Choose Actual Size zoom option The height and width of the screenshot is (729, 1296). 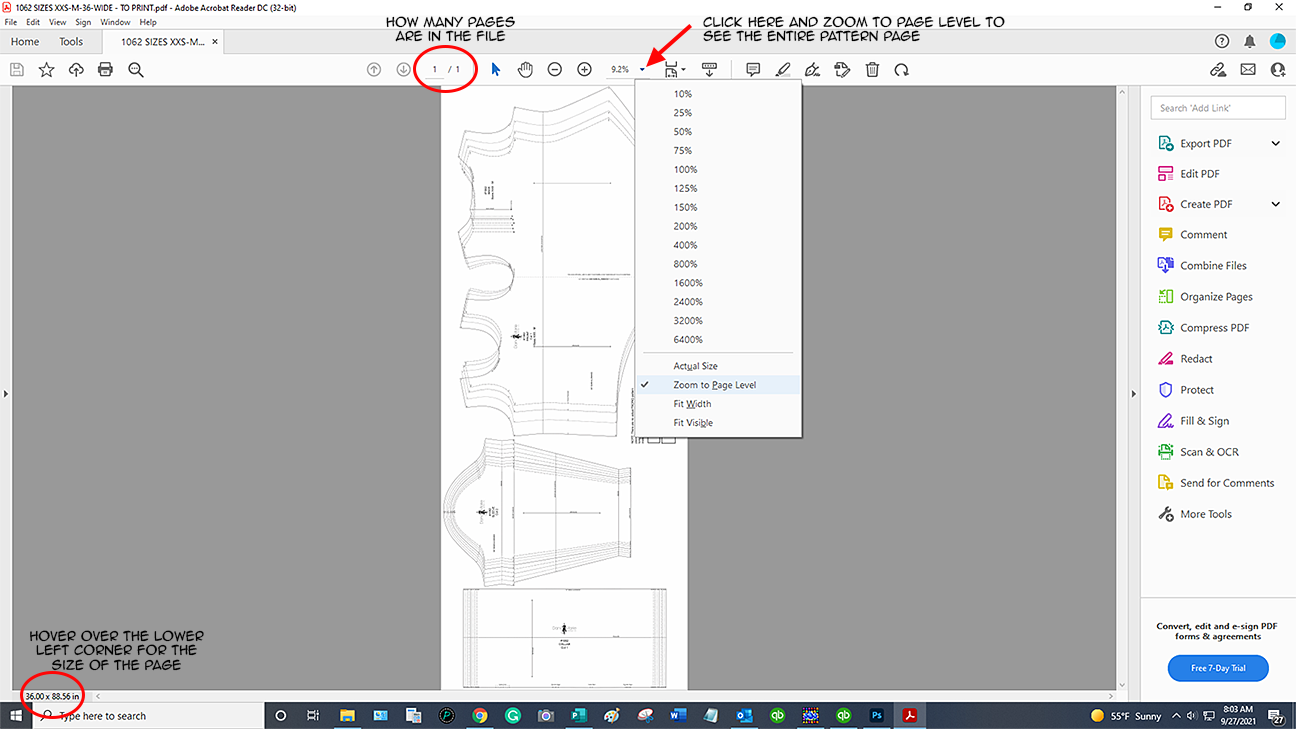695,366
